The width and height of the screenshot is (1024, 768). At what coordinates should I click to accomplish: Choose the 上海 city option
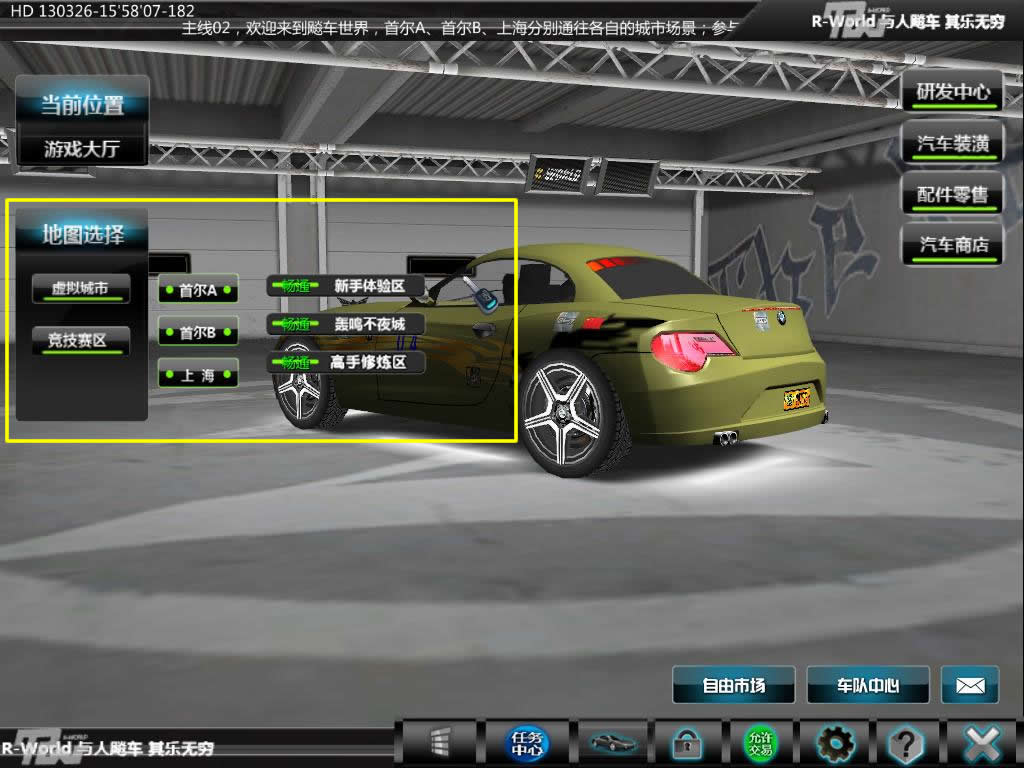coord(198,375)
